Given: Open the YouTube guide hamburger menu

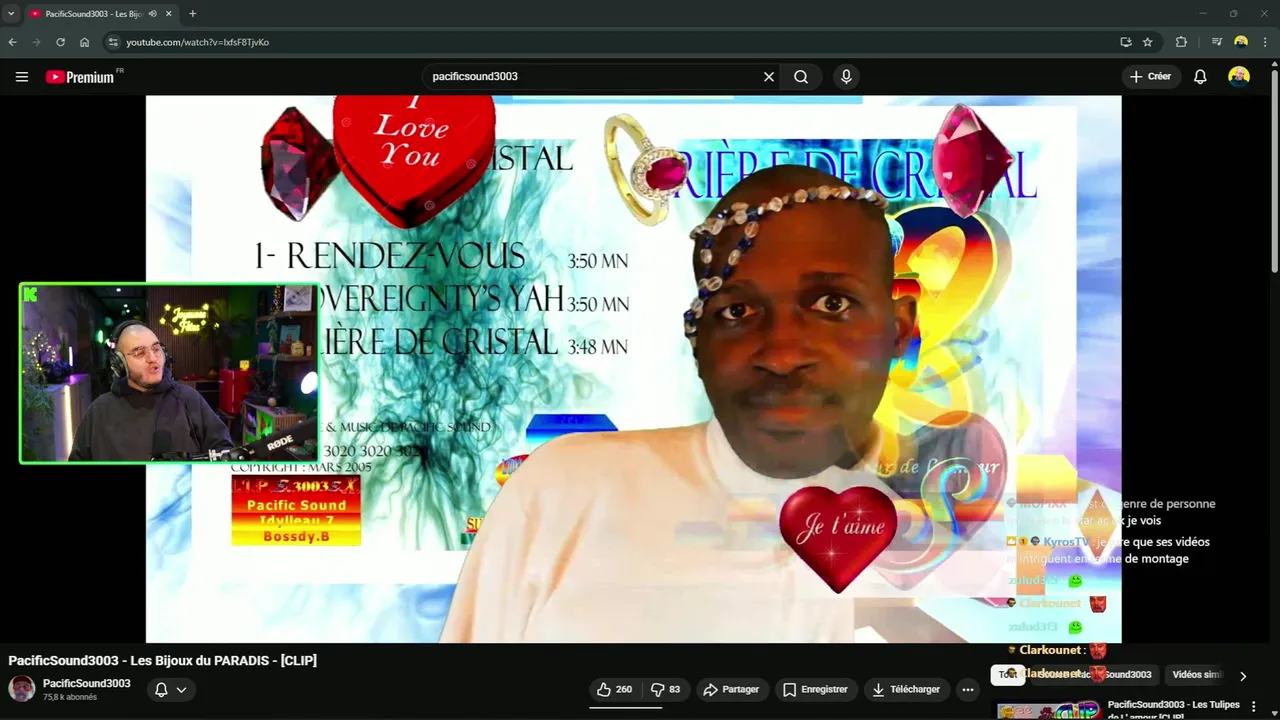Looking at the screenshot, I should pos(21,77).
